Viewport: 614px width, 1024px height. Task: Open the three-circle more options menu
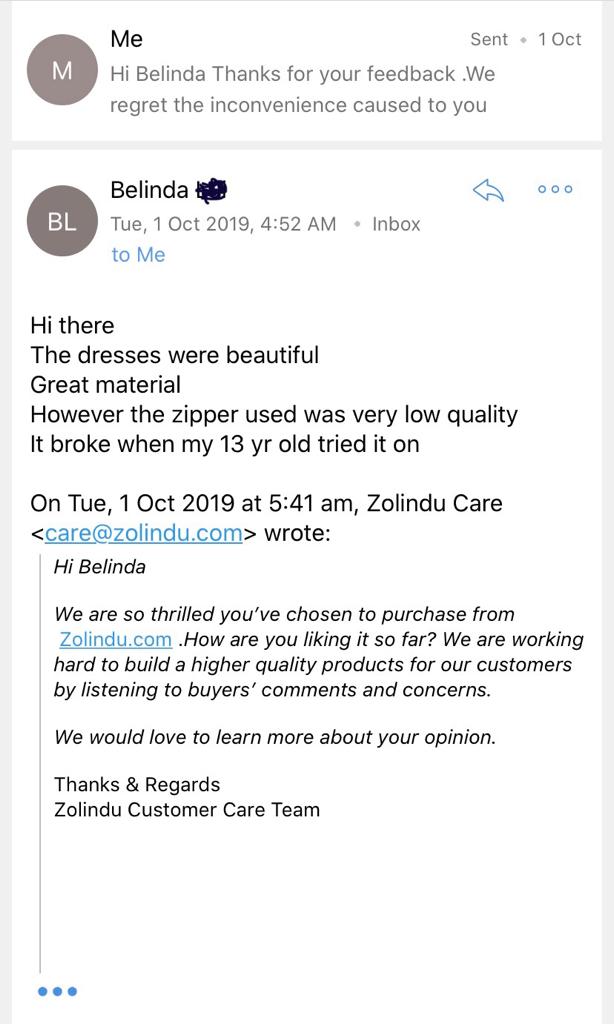pos(555,189)
